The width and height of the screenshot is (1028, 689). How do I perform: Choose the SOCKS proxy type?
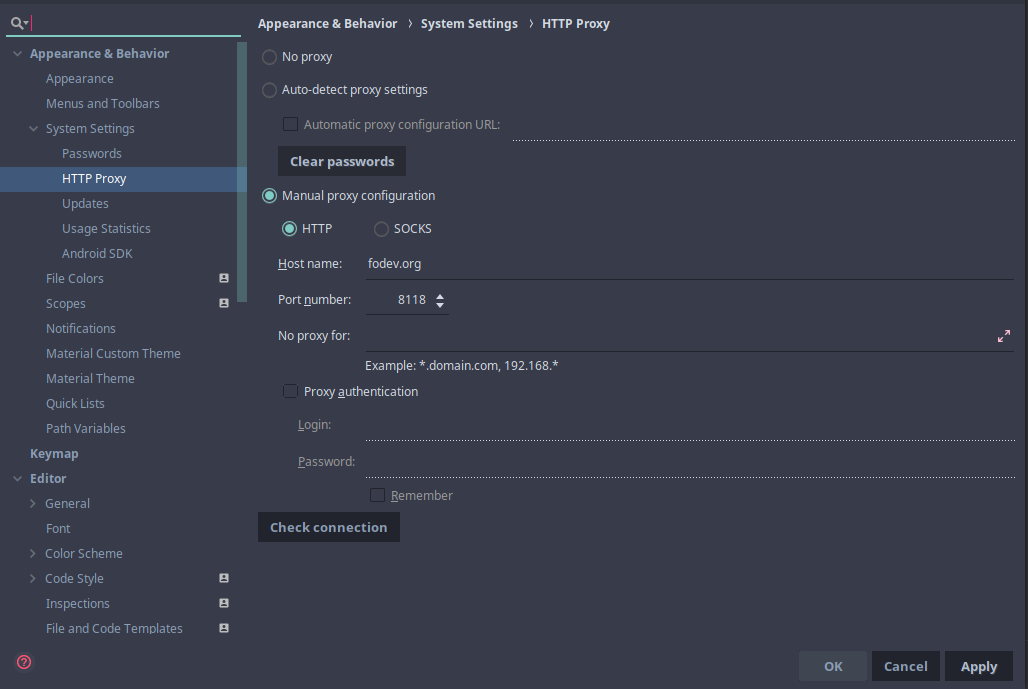coord(381,229)
